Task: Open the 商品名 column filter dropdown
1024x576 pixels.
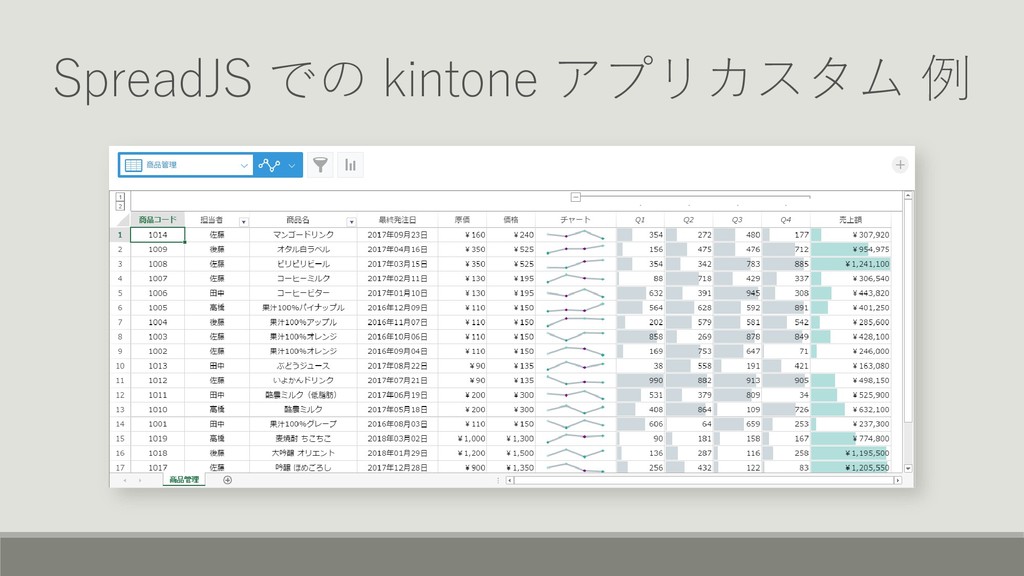Action: [x=351, y=222]
